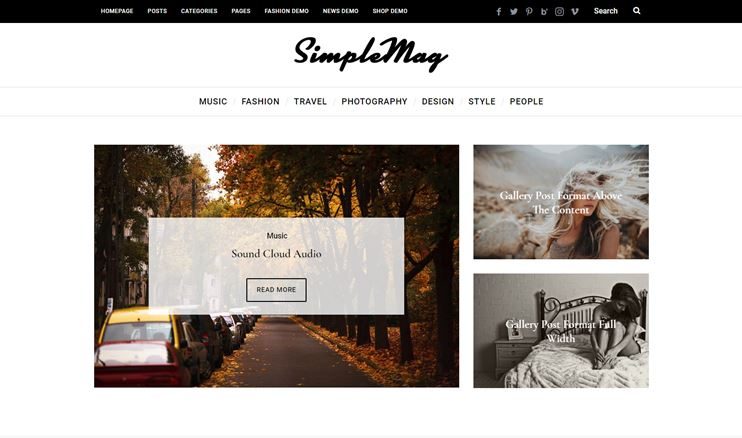Open the Posts top menu
742x438 pixels.
pos(157,11)
